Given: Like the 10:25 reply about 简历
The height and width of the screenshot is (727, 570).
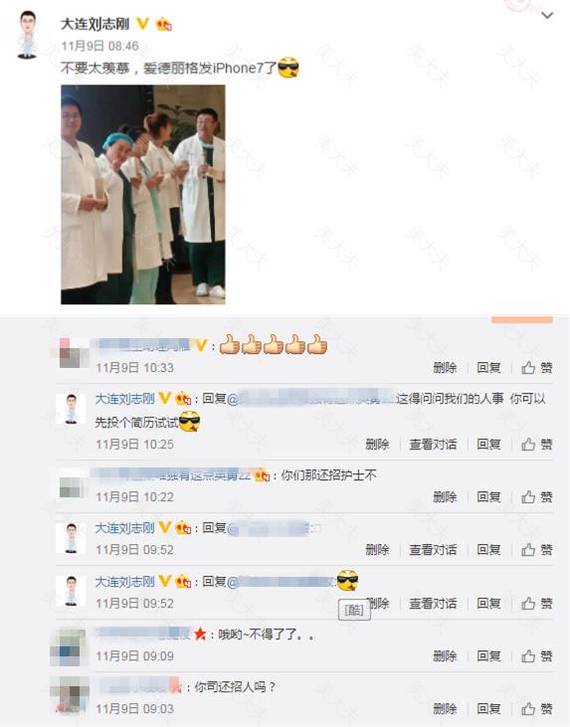Looking at the screenshot, I should coord(537,445).
